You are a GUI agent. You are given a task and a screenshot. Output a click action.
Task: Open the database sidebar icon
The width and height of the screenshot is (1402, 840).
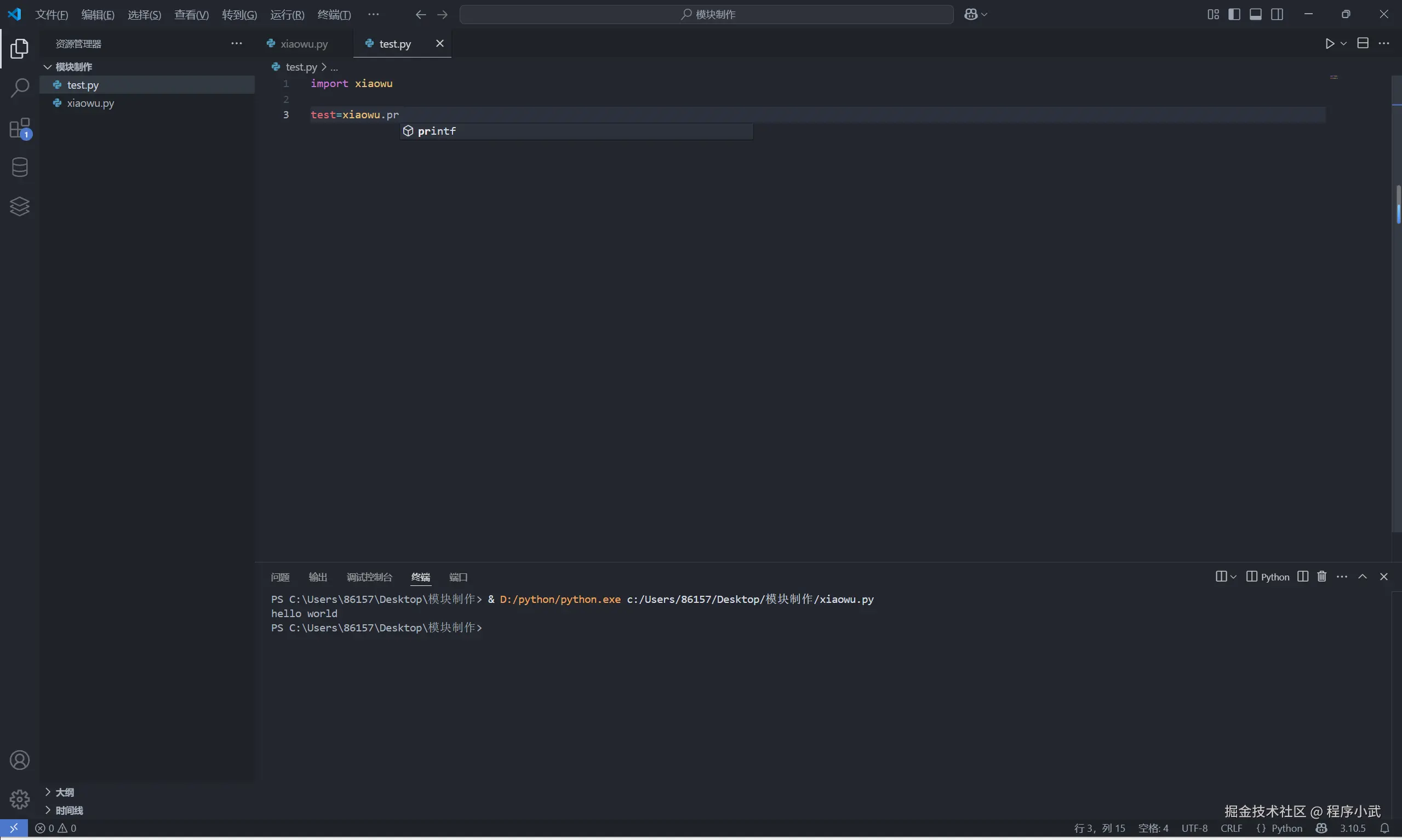pos(19,167)
